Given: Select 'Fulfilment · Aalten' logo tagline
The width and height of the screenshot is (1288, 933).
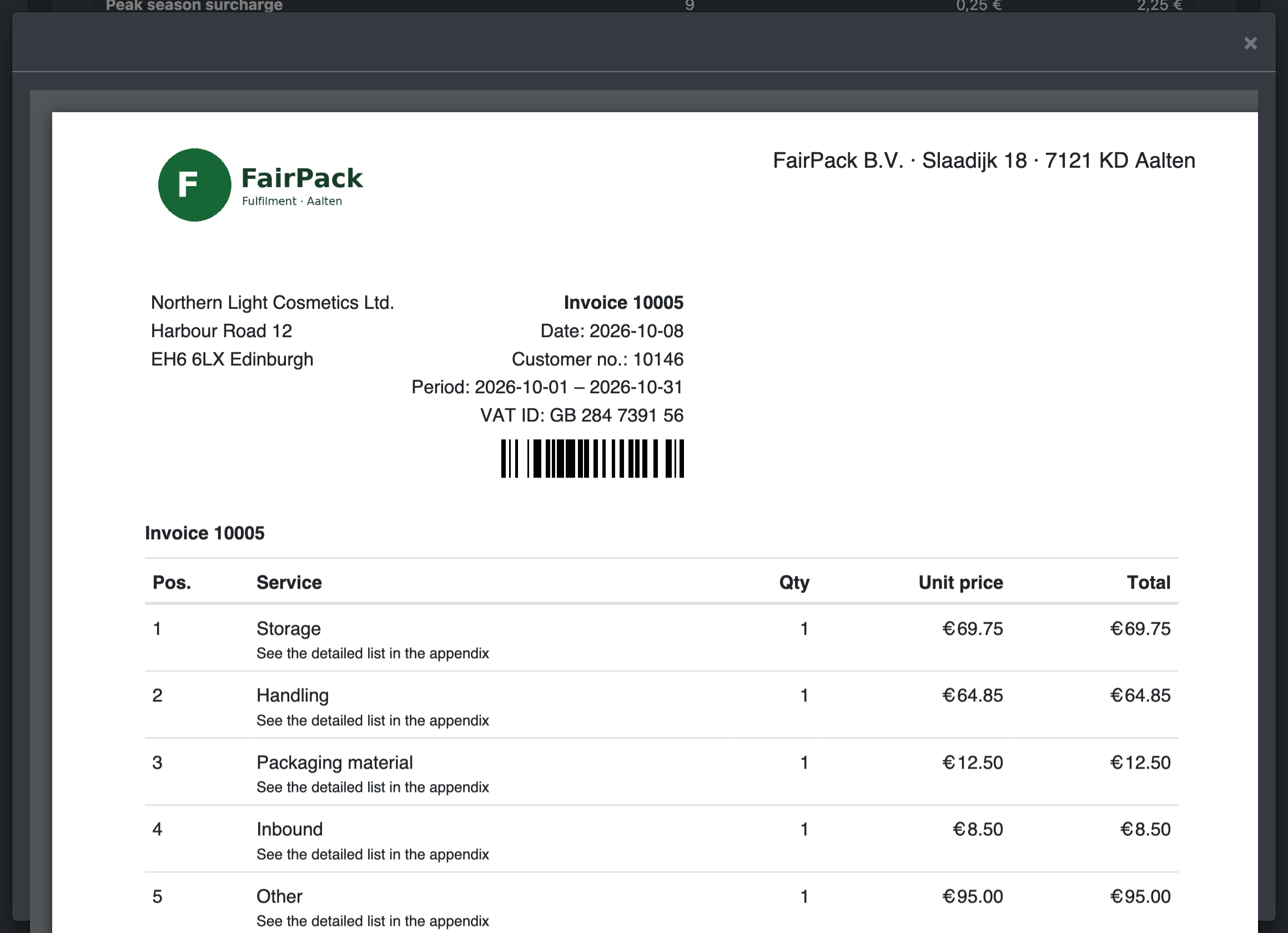Looking at the screenshot, I should coord(292,201).
